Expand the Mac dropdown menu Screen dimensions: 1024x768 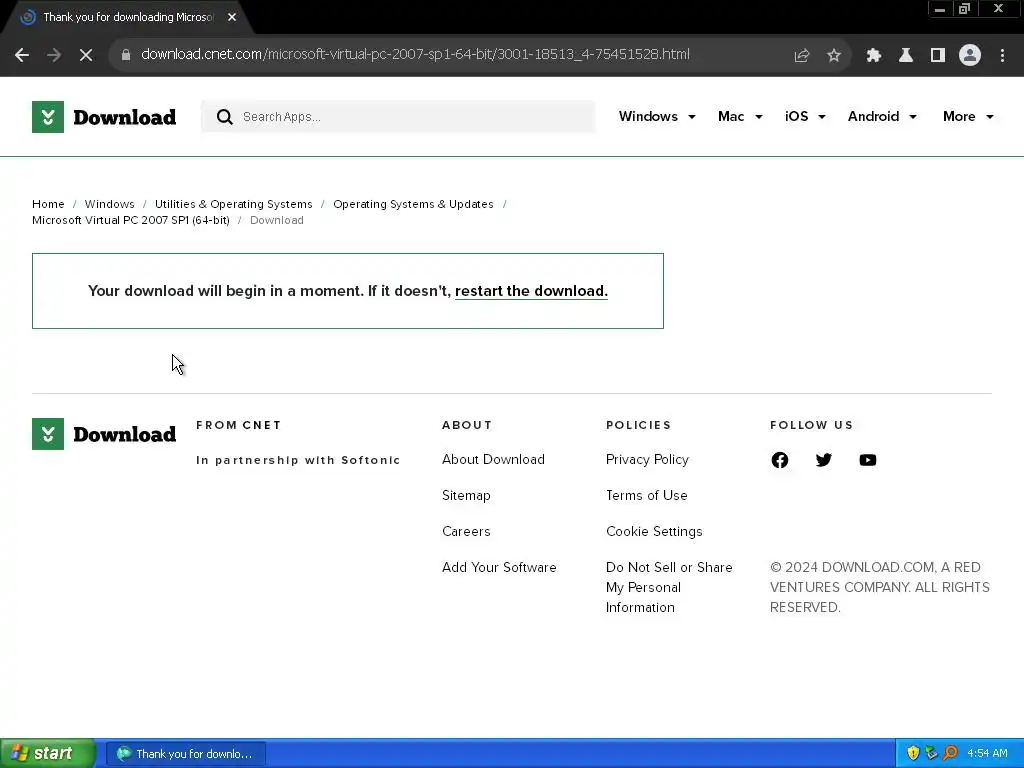point(740,116)
